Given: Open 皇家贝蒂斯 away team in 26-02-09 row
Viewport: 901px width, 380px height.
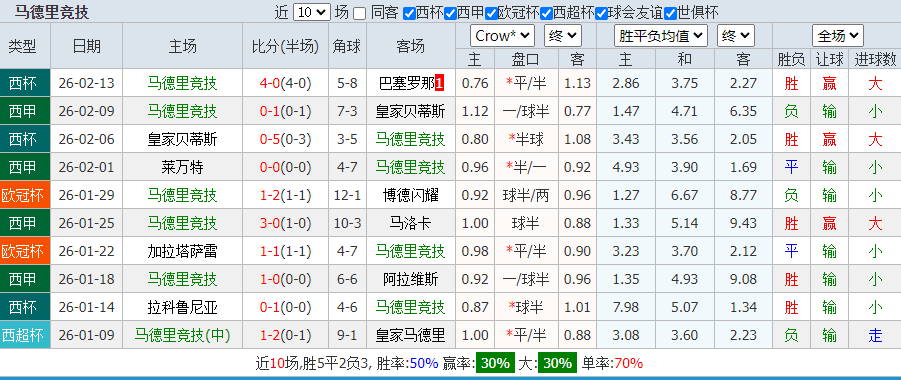Looking at the screenshot, I should click(410, 111).
